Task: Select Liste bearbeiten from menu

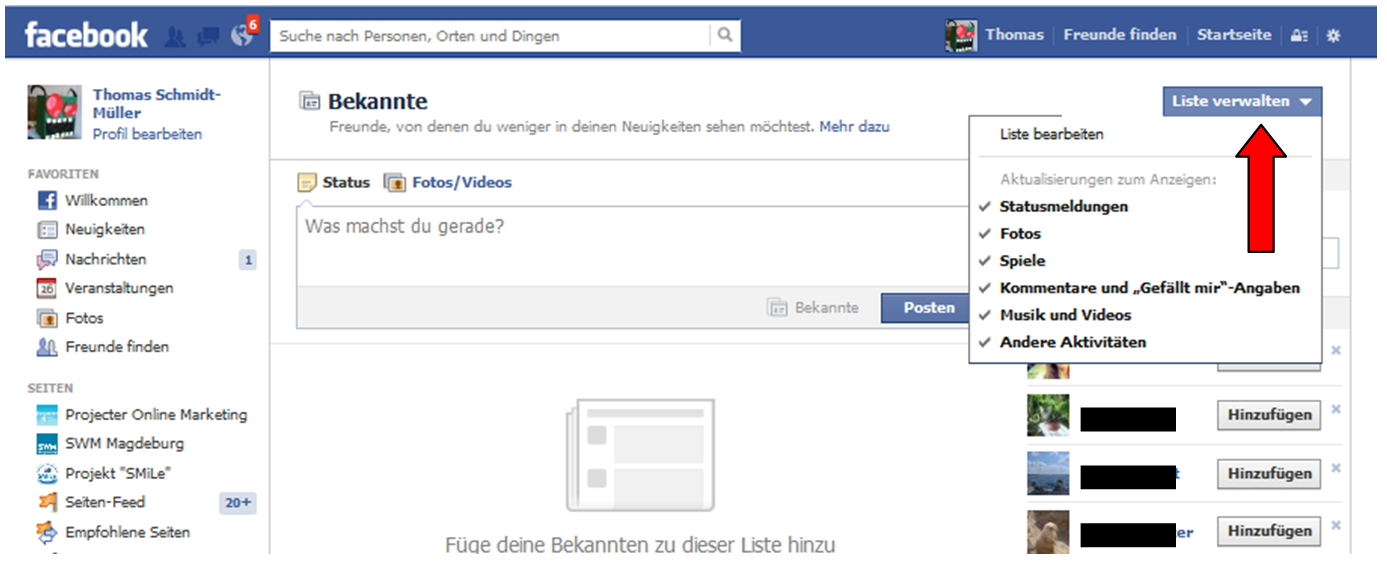Action: pos(1051,134)
